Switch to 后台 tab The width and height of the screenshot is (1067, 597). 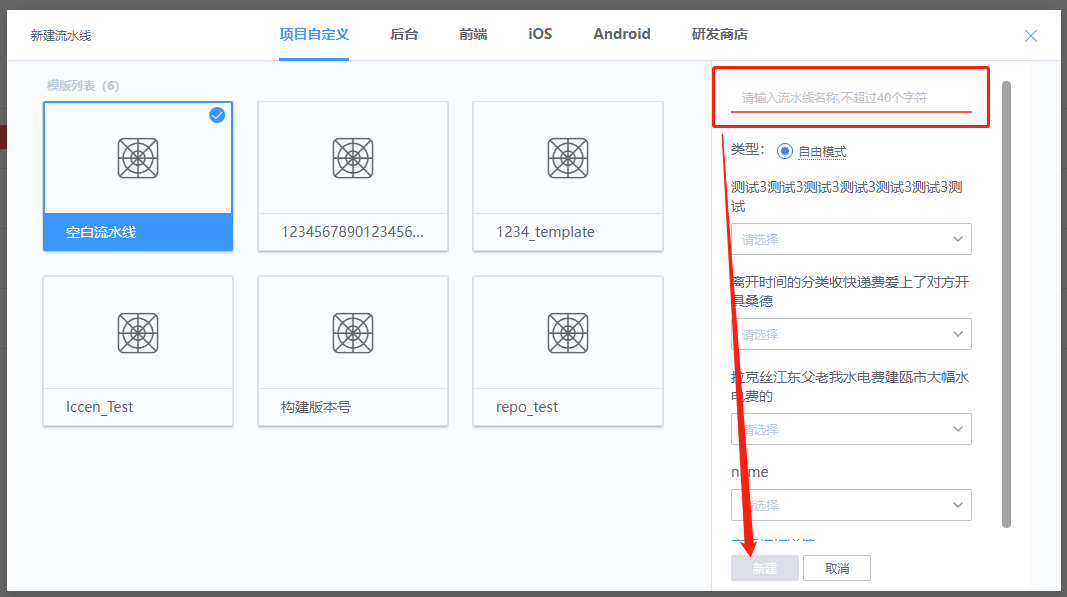[404, 34]
